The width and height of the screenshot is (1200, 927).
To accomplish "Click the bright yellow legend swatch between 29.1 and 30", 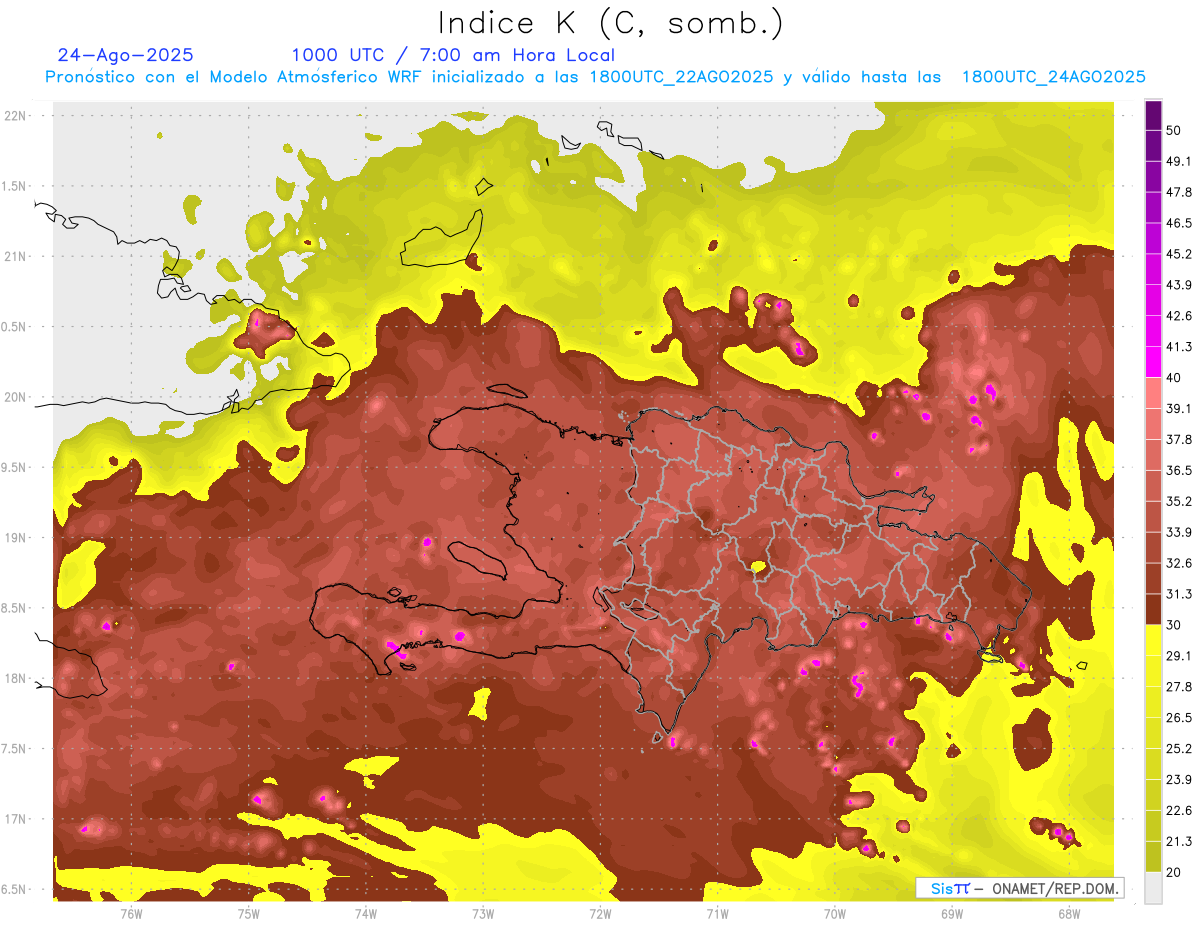I will pyautogui.click(x=1153, y=641).
